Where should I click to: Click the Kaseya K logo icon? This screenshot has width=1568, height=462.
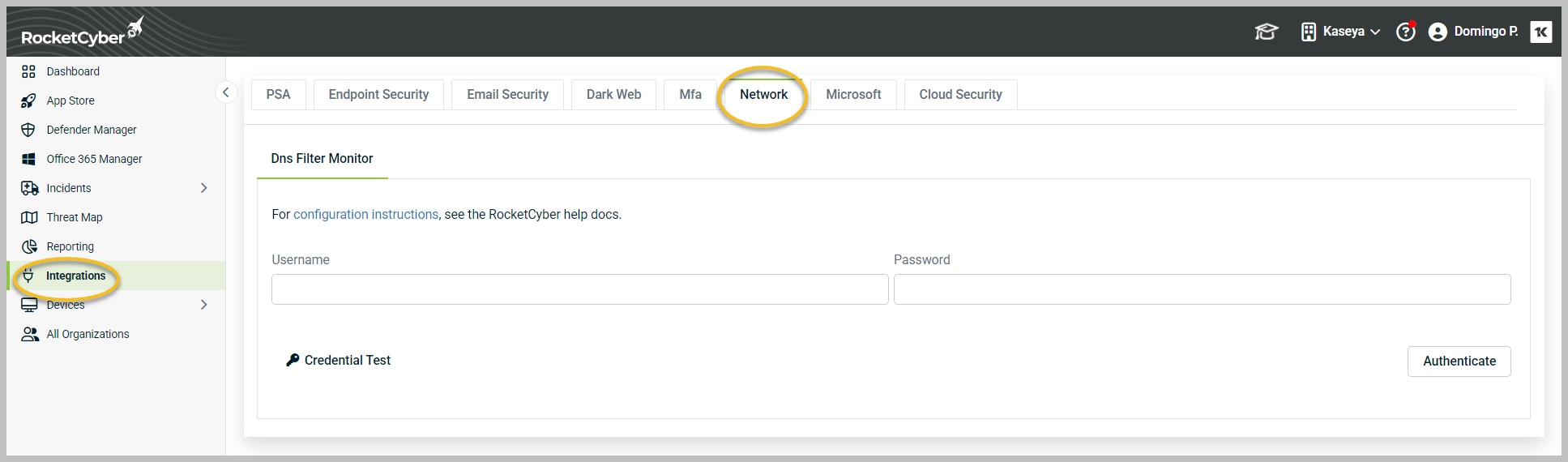(1540, 32)
